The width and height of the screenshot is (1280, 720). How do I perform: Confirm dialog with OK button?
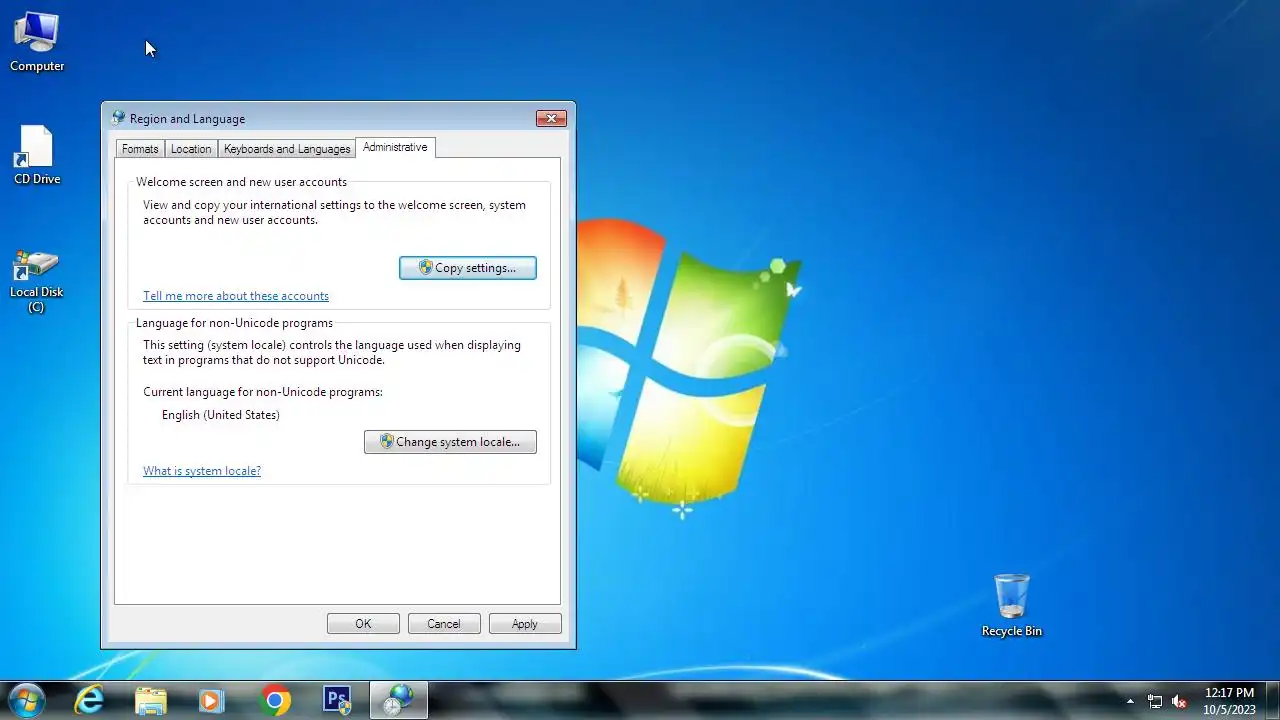point(363,624)
